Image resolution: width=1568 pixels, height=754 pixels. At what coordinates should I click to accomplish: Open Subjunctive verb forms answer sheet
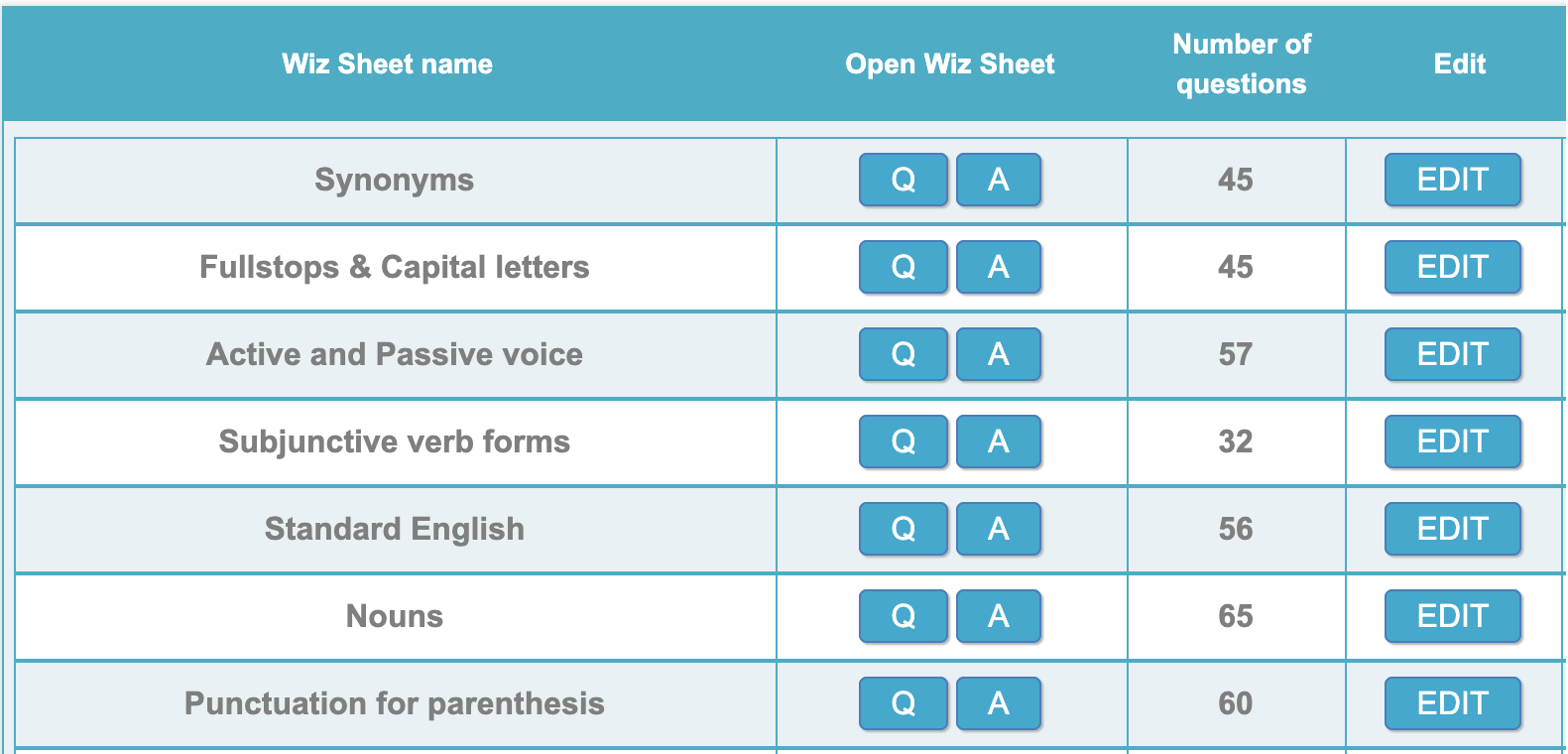click(999, 441)
